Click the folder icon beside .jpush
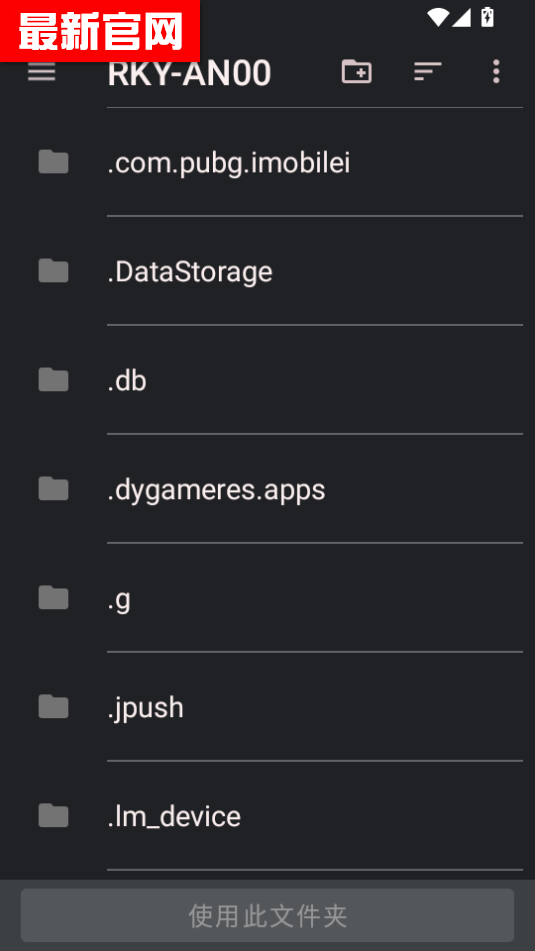Screen dimensions: 535x951 [53, 706]
